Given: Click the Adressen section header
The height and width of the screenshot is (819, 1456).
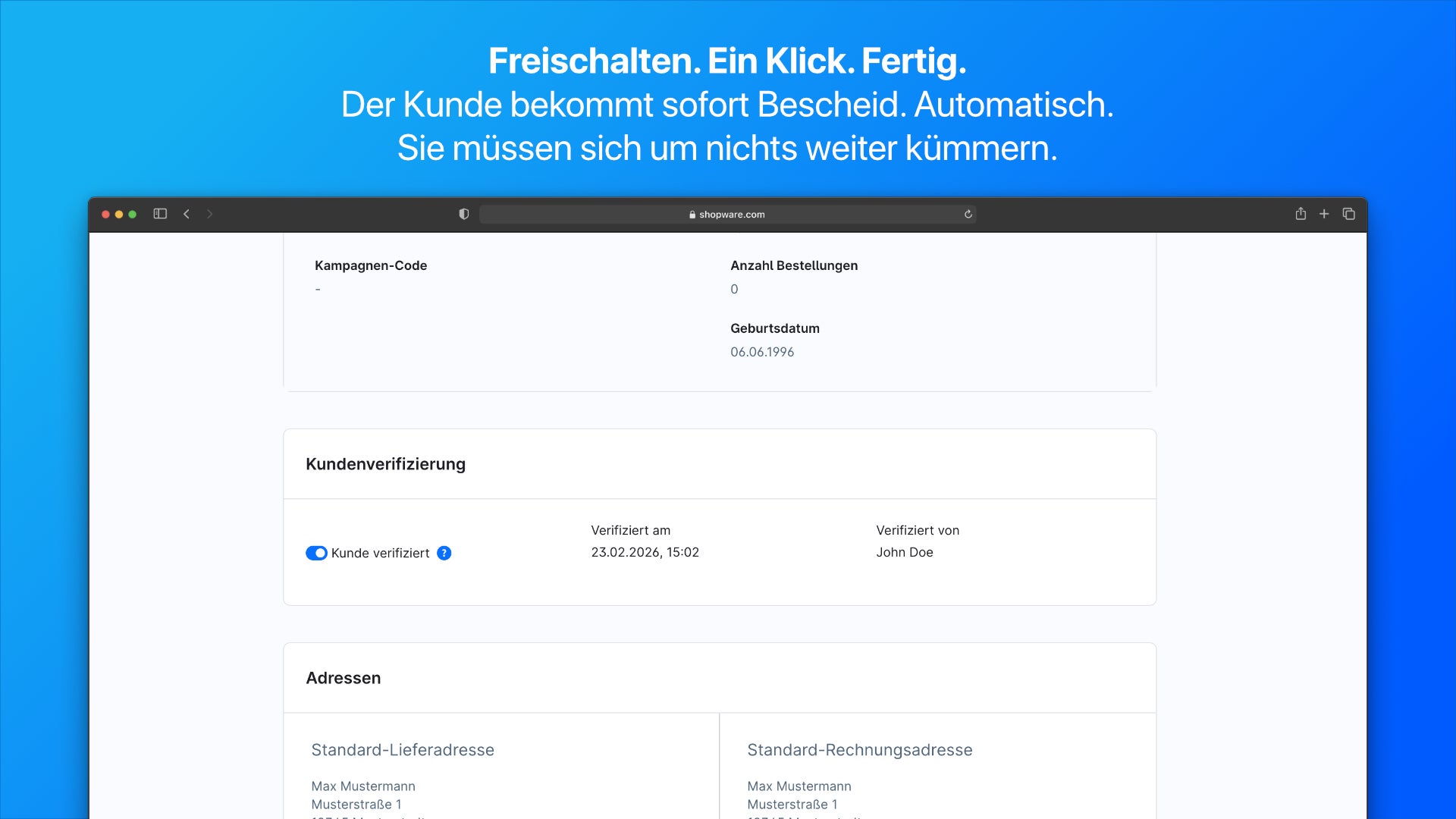Looking at the screenshot, I should [344, 678].
